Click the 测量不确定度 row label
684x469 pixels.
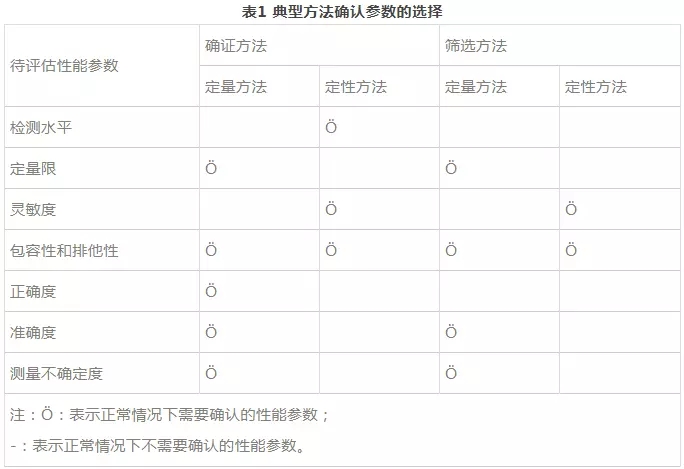point(56,373)
